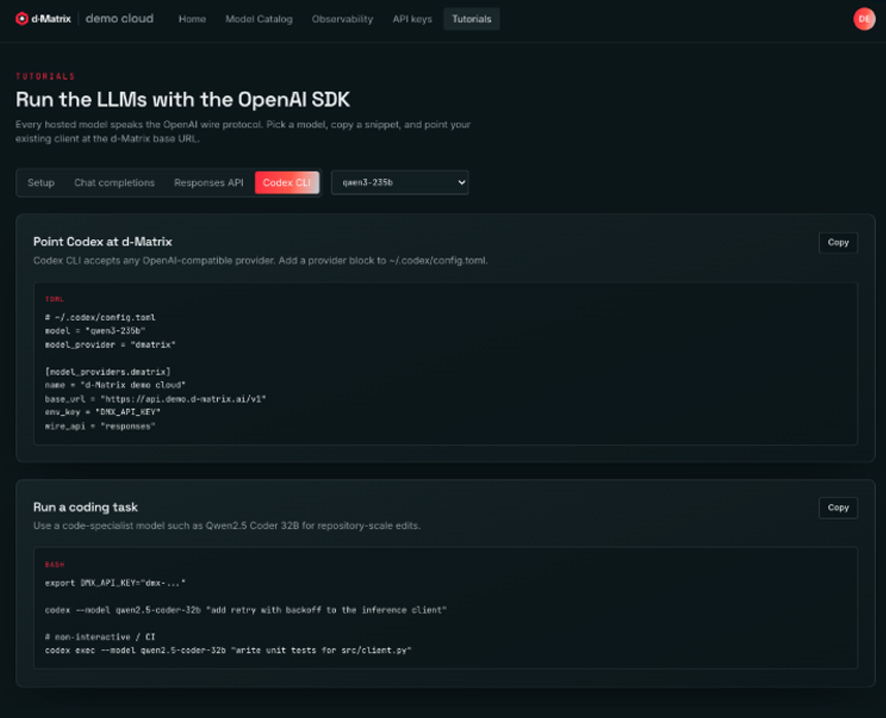Click the 'Run the LLMs with the OpenAI SDK' heading
The image size is (886, 718).
click(x=183, y=99)
